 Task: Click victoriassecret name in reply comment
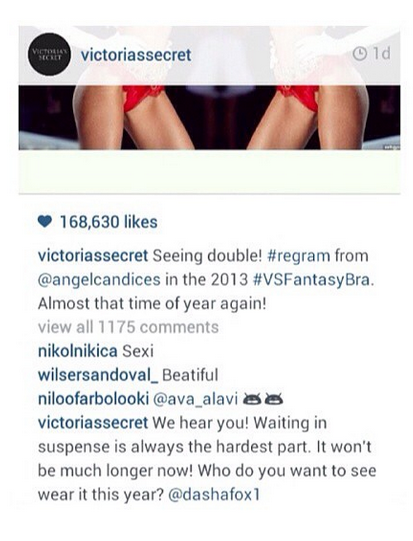point(93,423)
